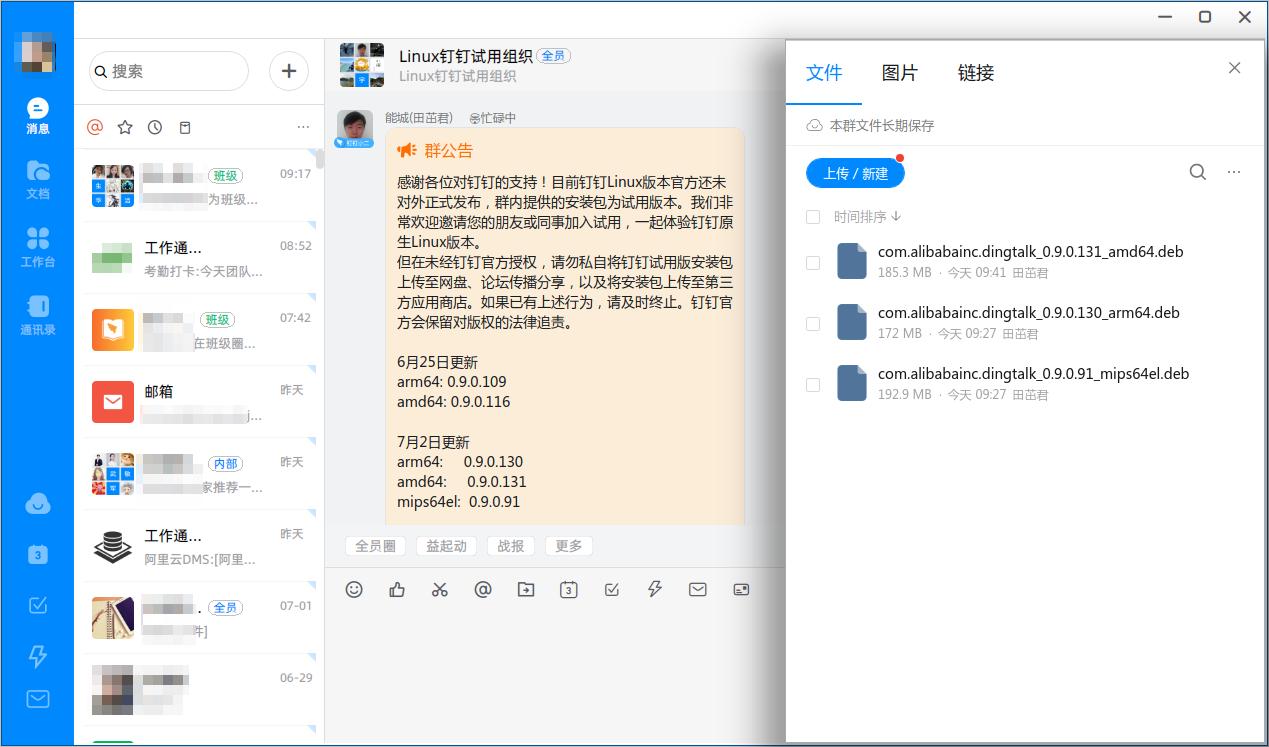Screen dimensions: 1269x747
Task: Click the DING lightning icon in chat toolbar
Action: coord(655,590)
